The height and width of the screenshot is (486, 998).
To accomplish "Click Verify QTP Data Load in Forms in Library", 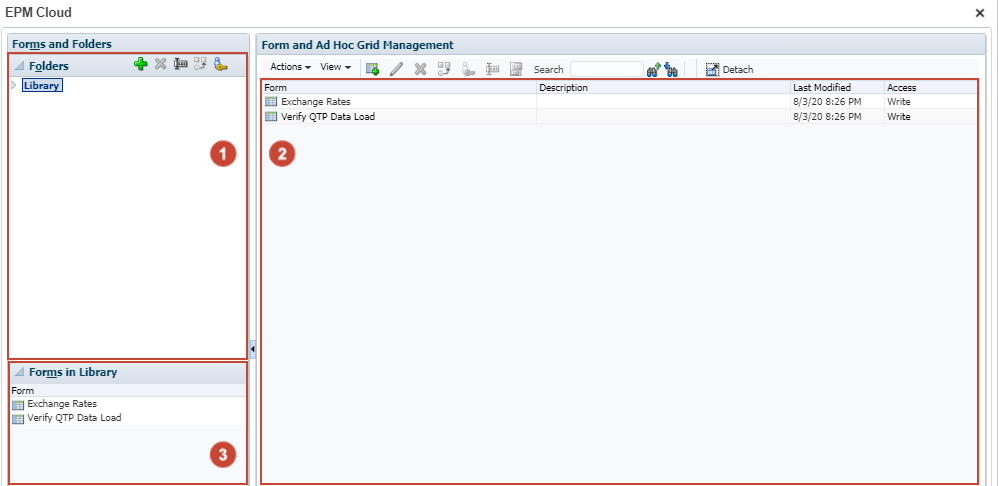I will point(74,418).
